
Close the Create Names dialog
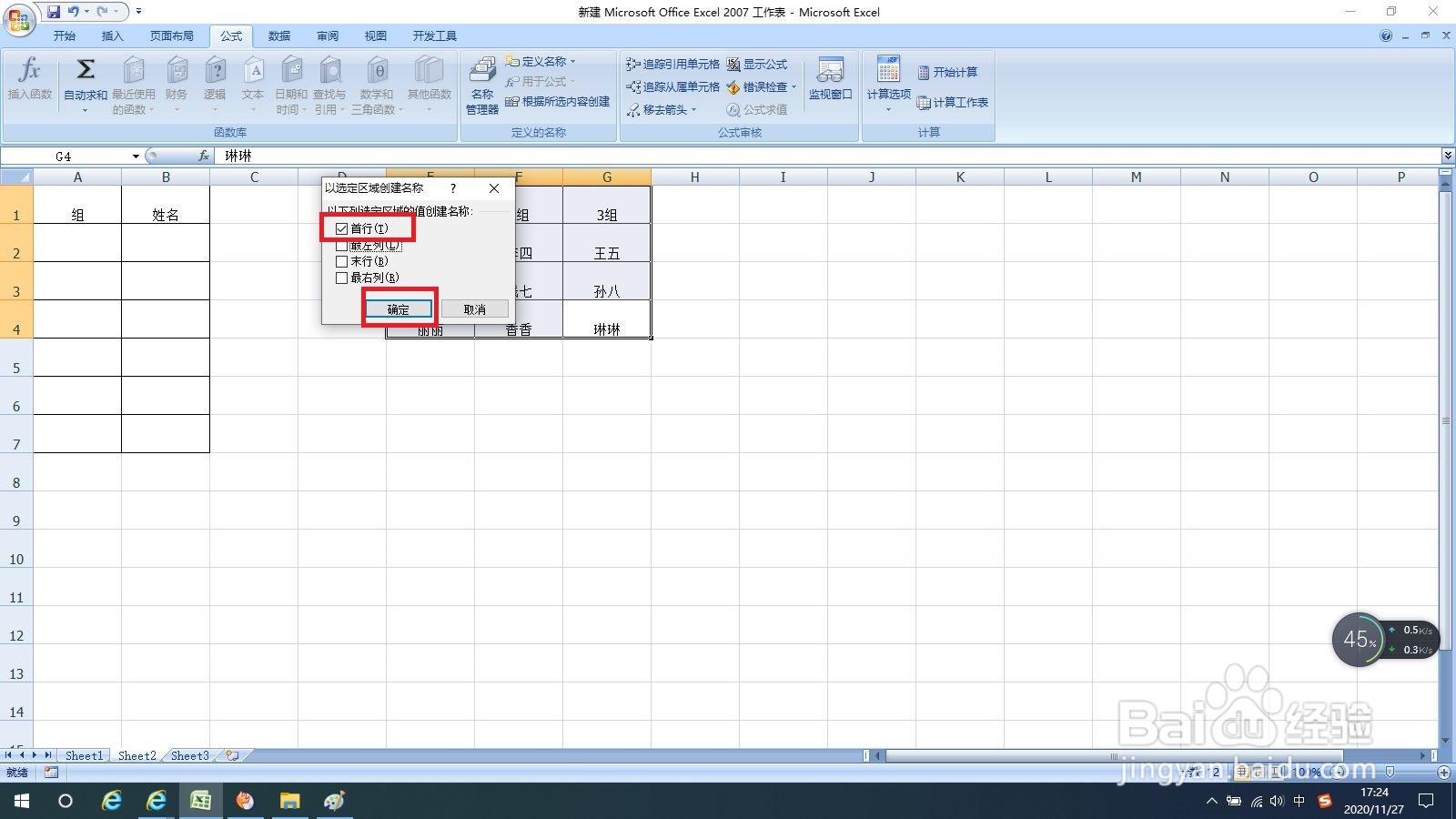494,188
